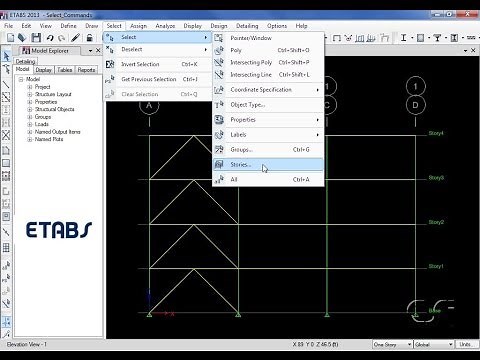
Task: Click the Redo arrow icon
Action: pyautogui.click(x=62, y=38)
